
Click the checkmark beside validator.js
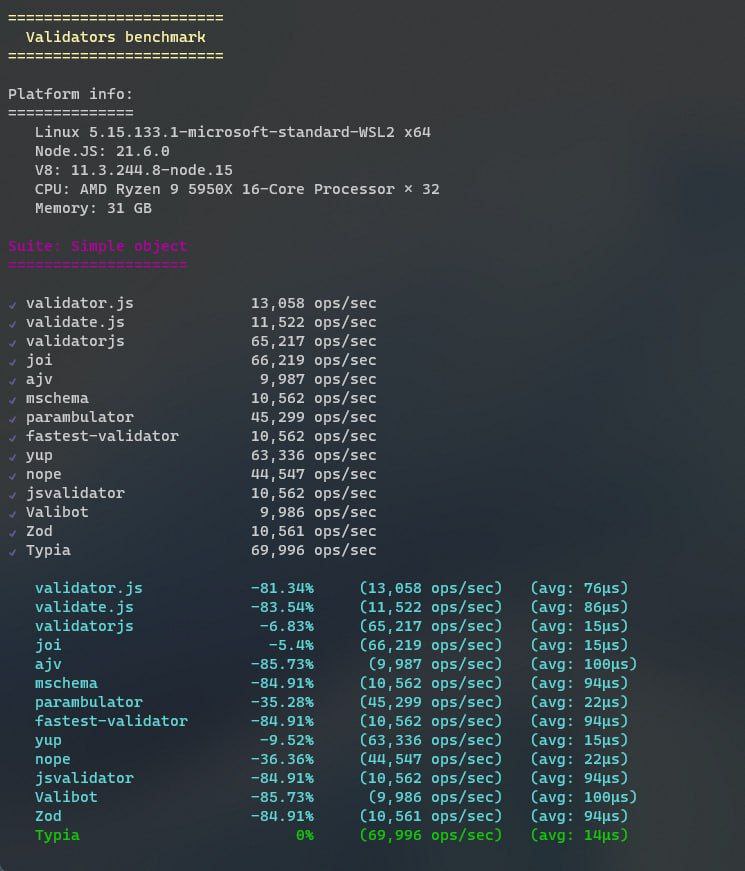coord(12,304)
